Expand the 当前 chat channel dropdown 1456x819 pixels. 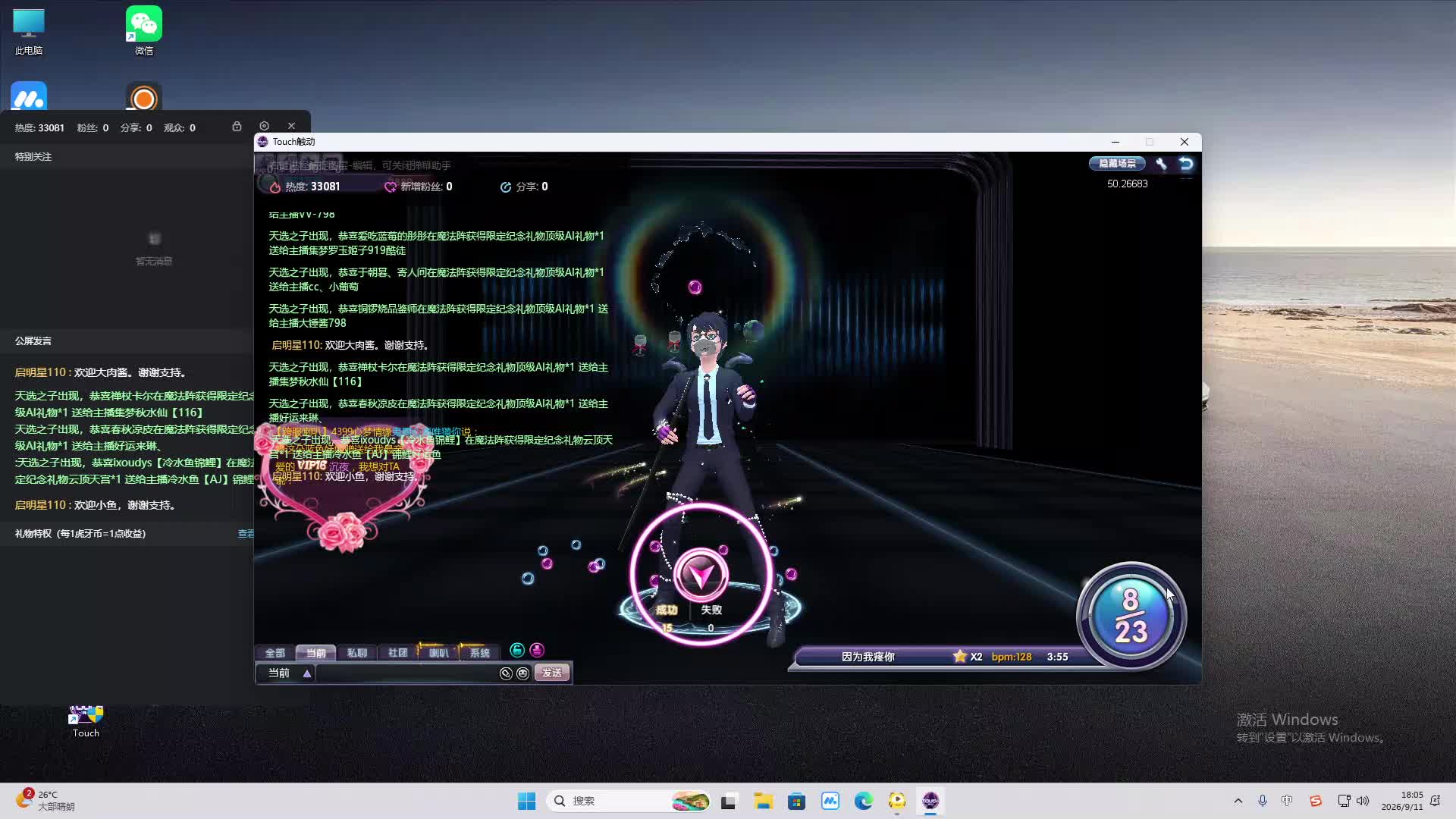(x=307, y=673)
